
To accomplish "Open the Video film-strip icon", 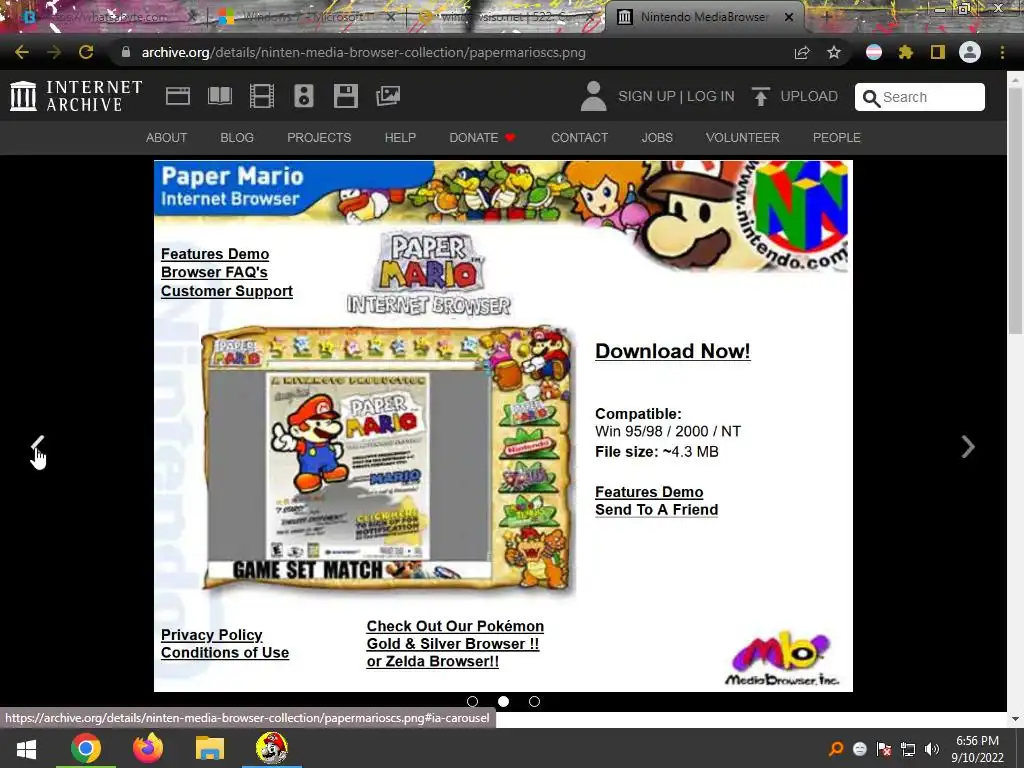I will 262,96.
